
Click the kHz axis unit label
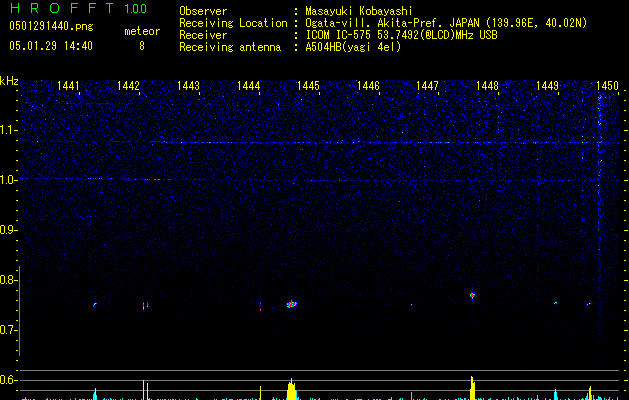pos(9,81)
